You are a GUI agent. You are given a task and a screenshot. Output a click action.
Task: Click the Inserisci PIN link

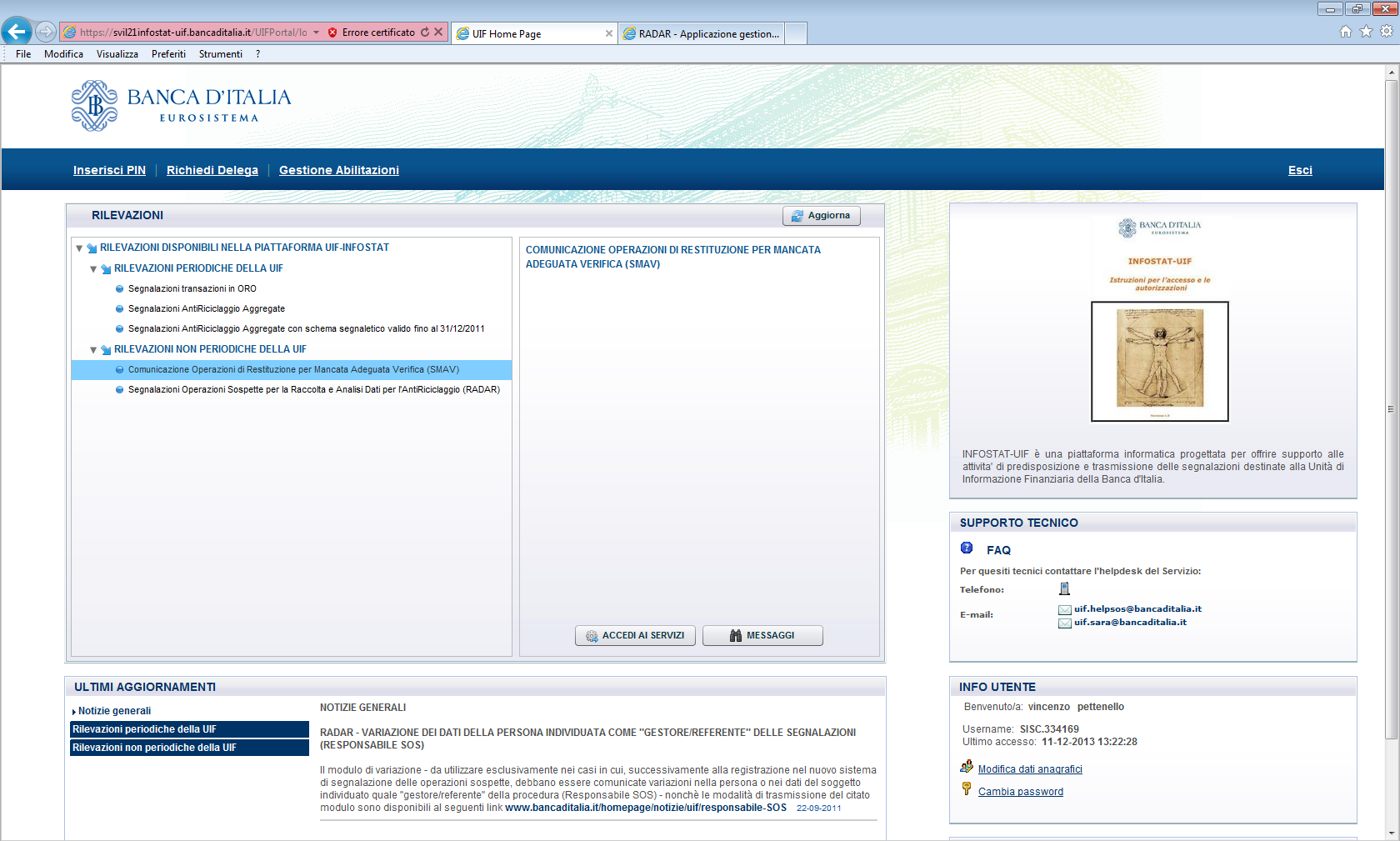109,170
